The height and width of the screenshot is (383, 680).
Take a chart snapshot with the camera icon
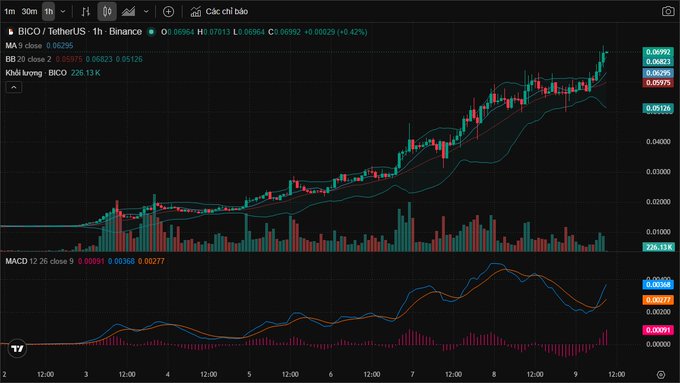point(668,12)
